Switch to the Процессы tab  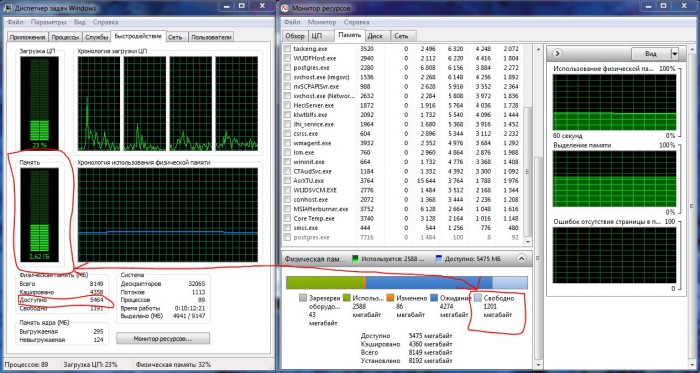click(x=65, y=37)
